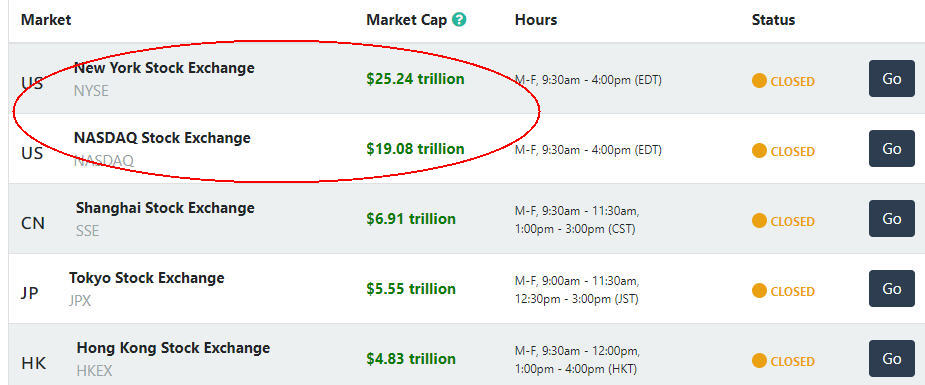Sort by Market Cap column header

tap(408, 19)
